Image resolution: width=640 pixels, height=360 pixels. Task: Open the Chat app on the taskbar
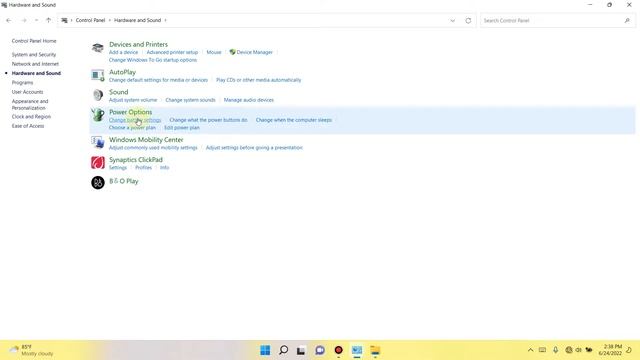tap(320, 350)
